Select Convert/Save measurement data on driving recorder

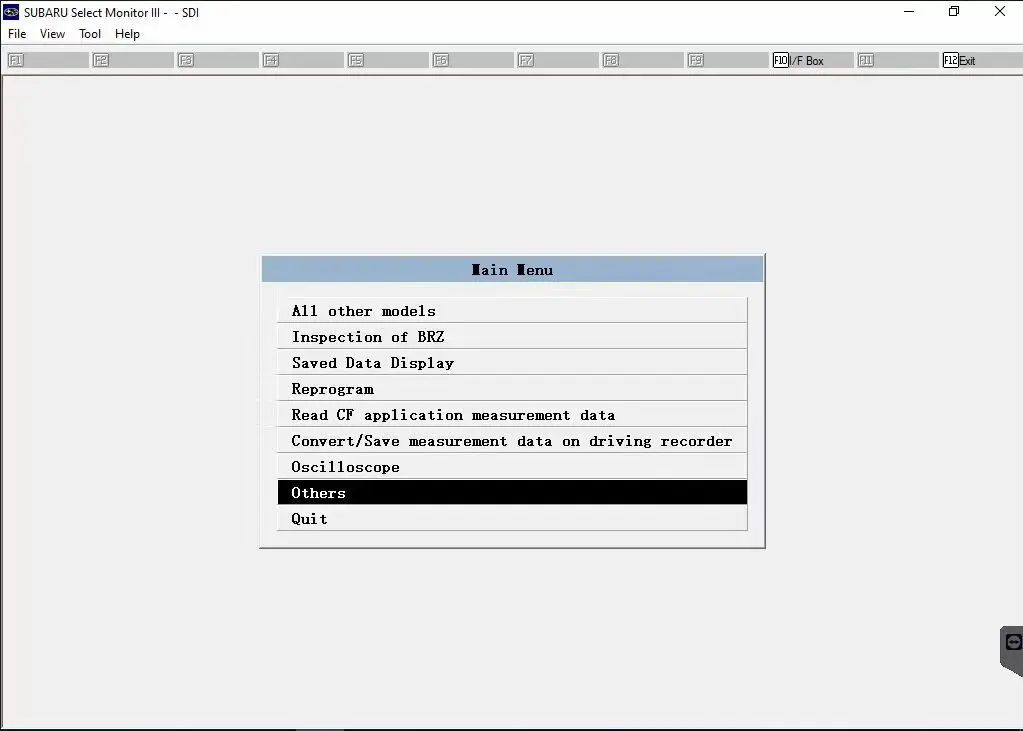click(x=512, y=441)
